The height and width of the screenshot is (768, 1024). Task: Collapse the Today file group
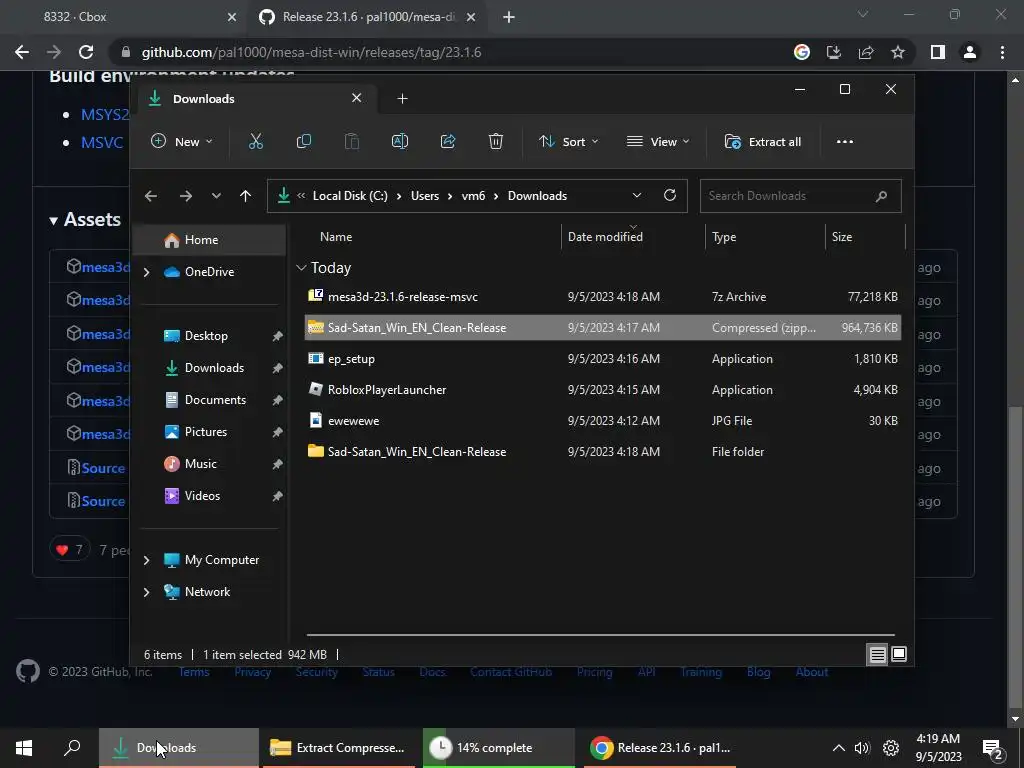pos(301,268)
